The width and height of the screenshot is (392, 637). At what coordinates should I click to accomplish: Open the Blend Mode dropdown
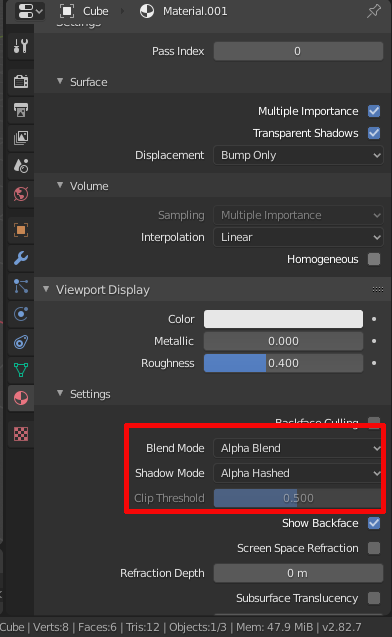298,448
